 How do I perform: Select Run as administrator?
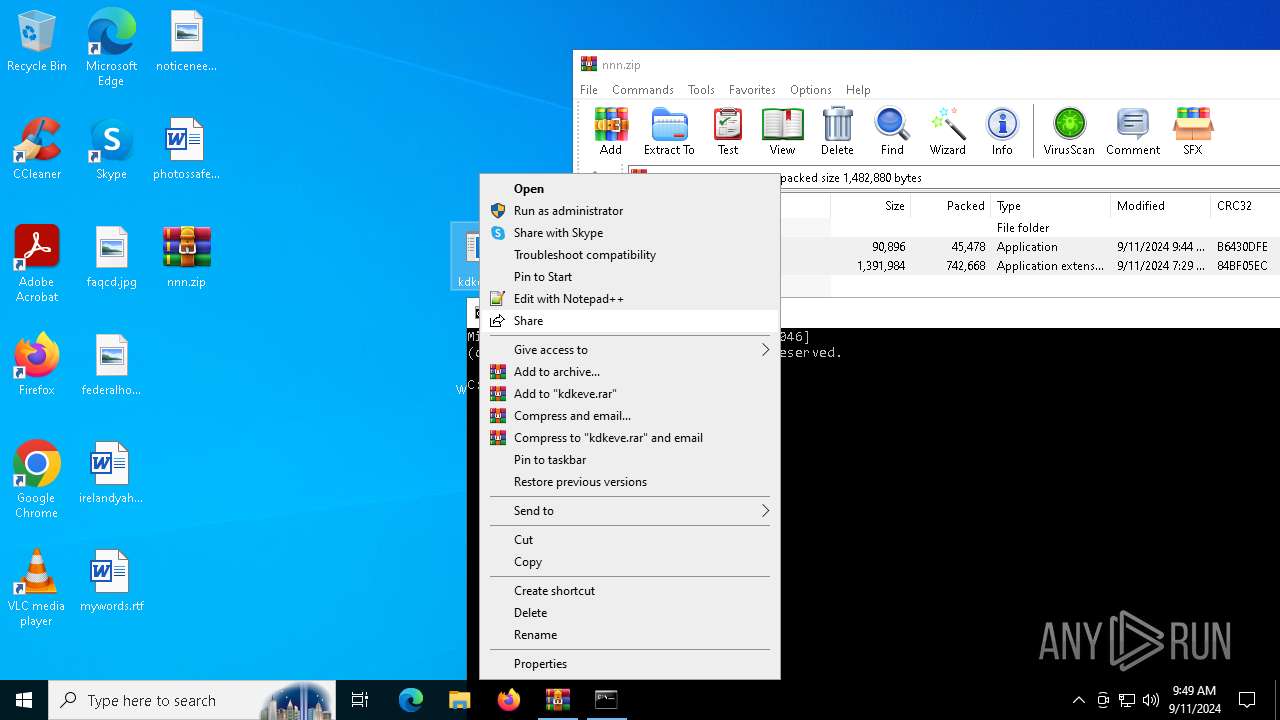point(630,211)
